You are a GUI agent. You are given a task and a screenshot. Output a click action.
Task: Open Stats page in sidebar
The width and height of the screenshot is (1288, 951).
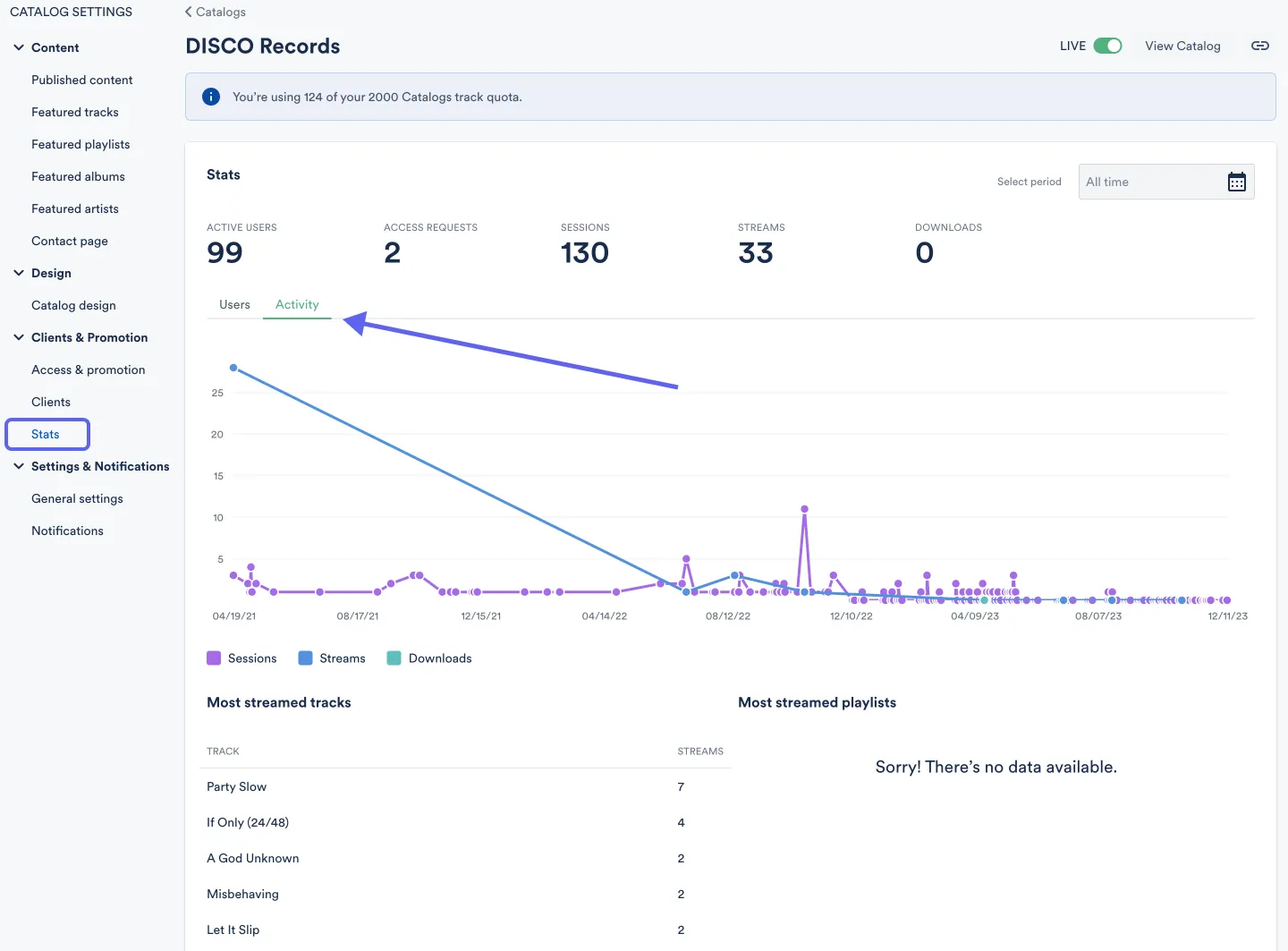coord(46,434)
